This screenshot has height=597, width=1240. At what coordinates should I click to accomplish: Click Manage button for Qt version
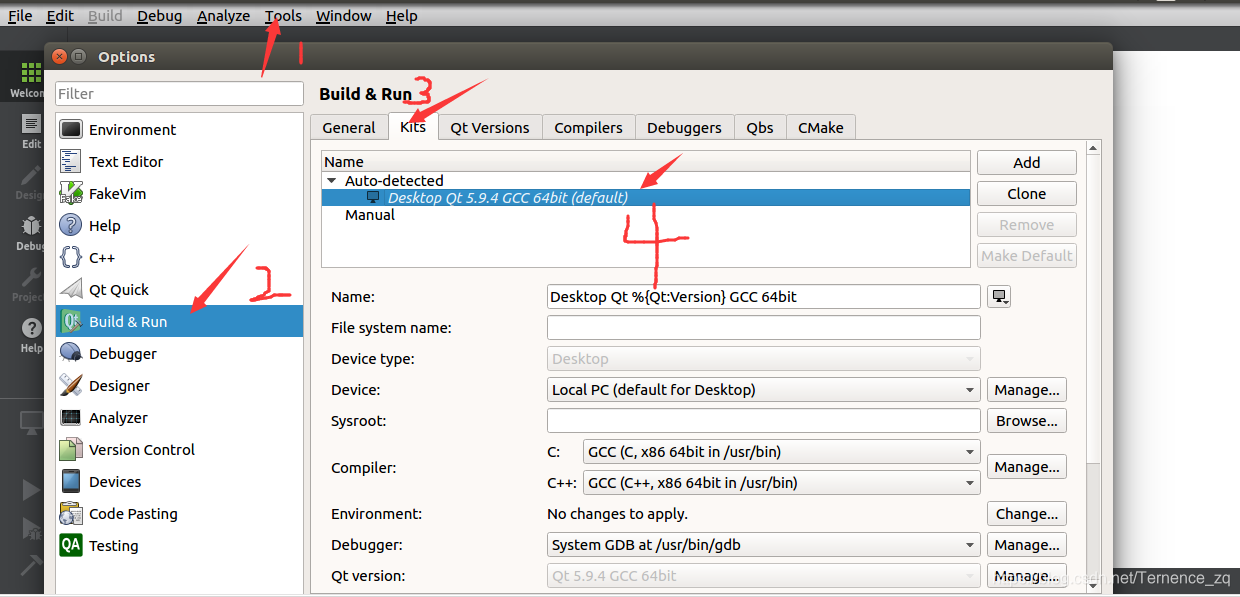point(1027,576)
